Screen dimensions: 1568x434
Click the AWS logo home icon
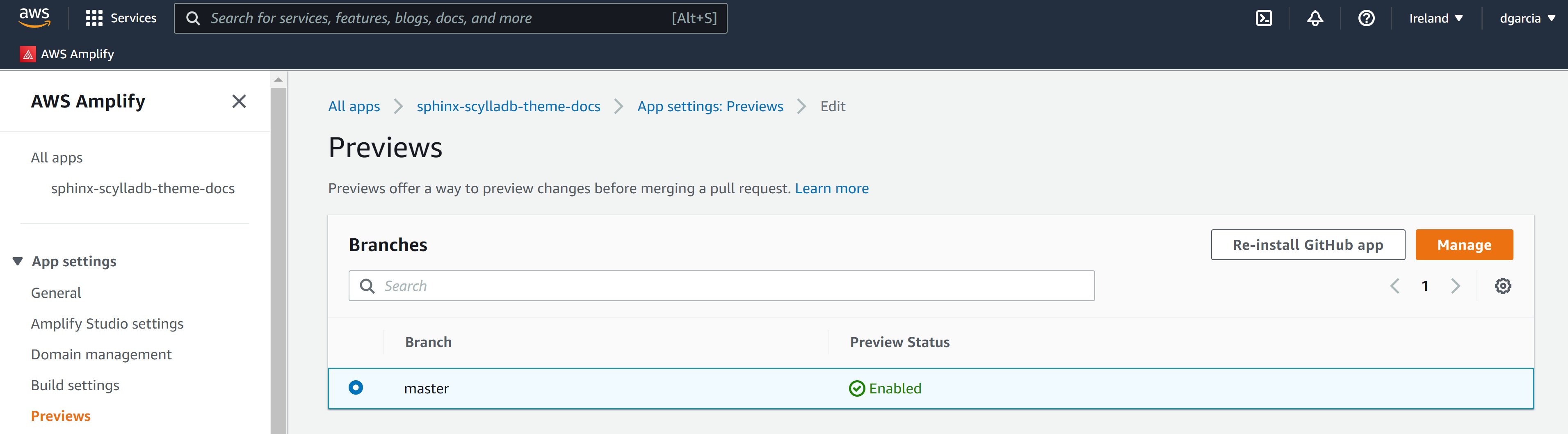[x=34, y=18]
